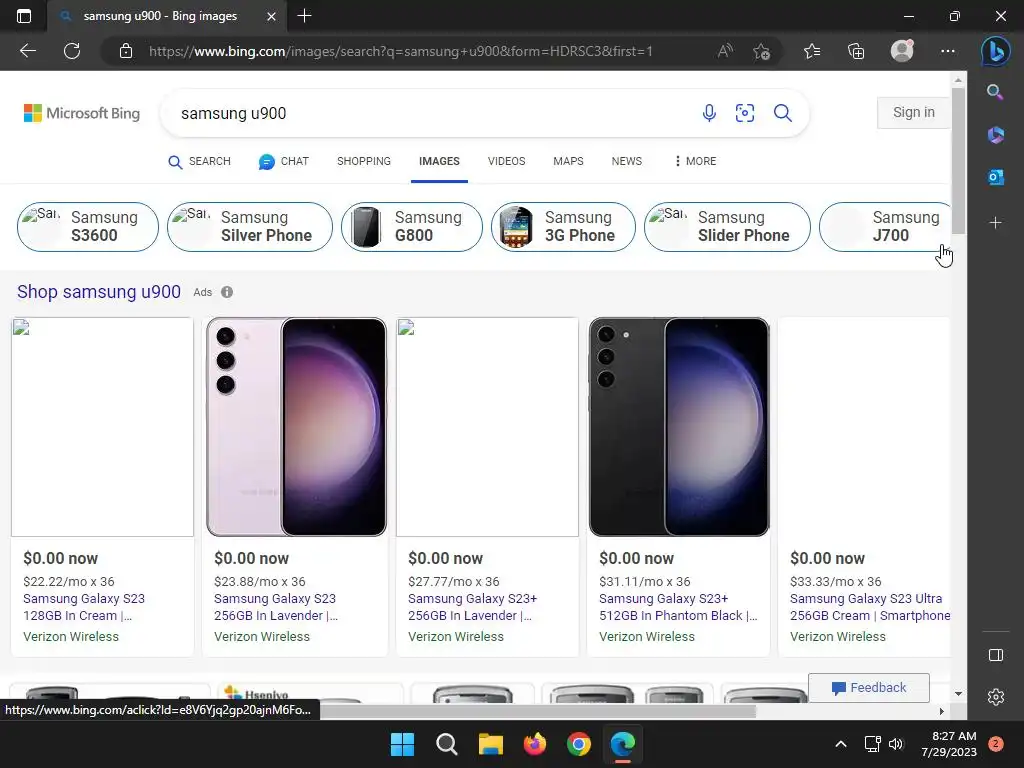Switch to the VIDEOS tab
This screenshot has height=768, width=1024.
506,161
